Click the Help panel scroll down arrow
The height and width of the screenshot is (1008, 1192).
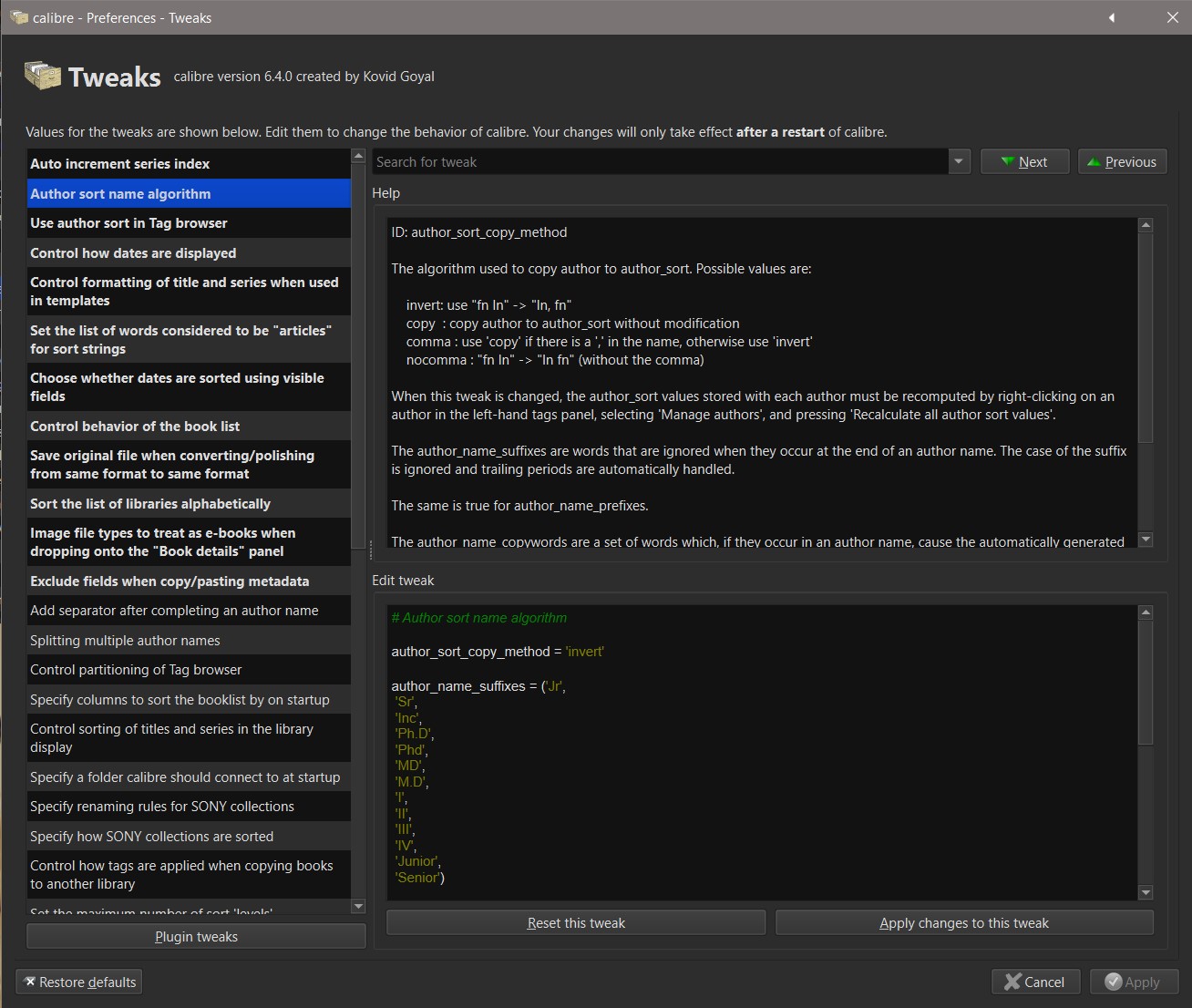click(1146, 540)
